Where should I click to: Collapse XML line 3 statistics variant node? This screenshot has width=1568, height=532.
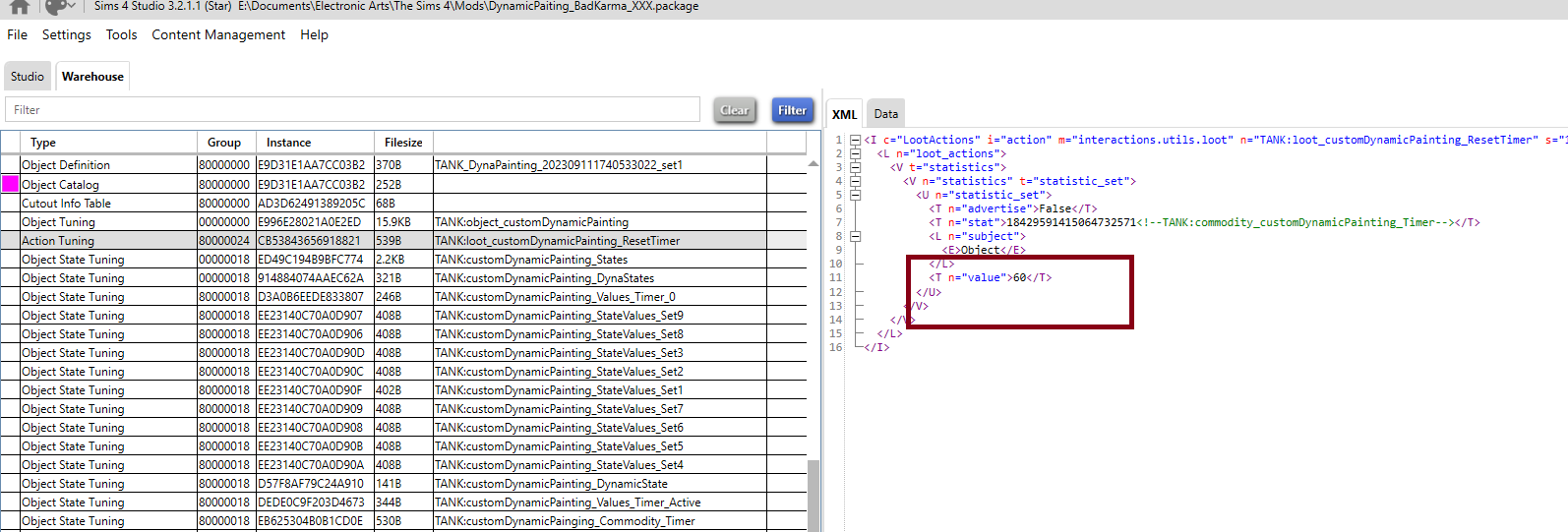coord(856,168)
